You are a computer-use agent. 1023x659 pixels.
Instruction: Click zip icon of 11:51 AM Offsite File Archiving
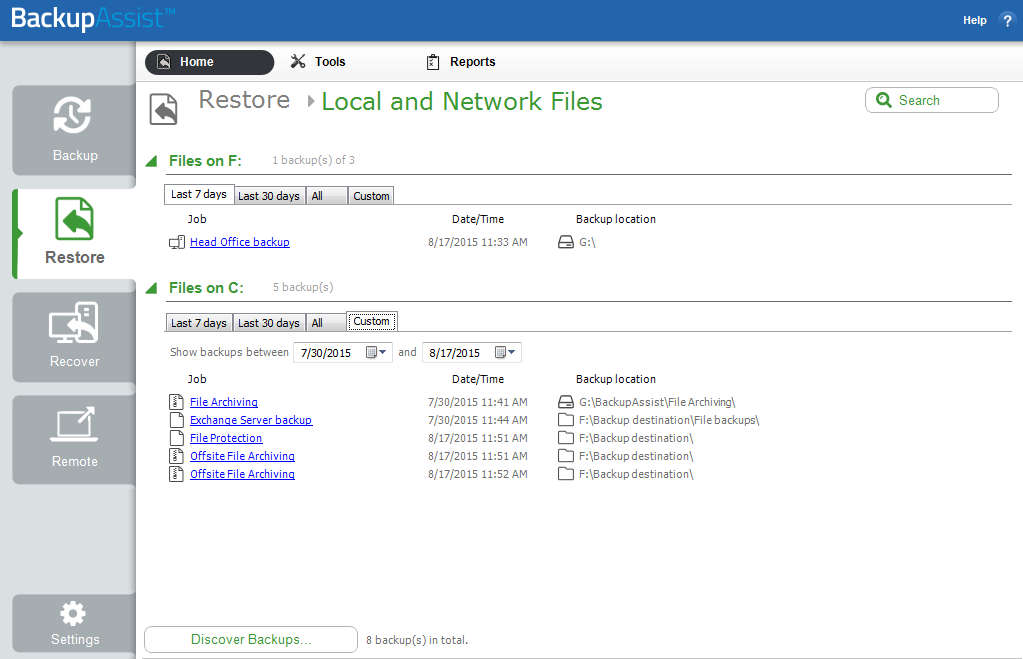pos(176,456)
